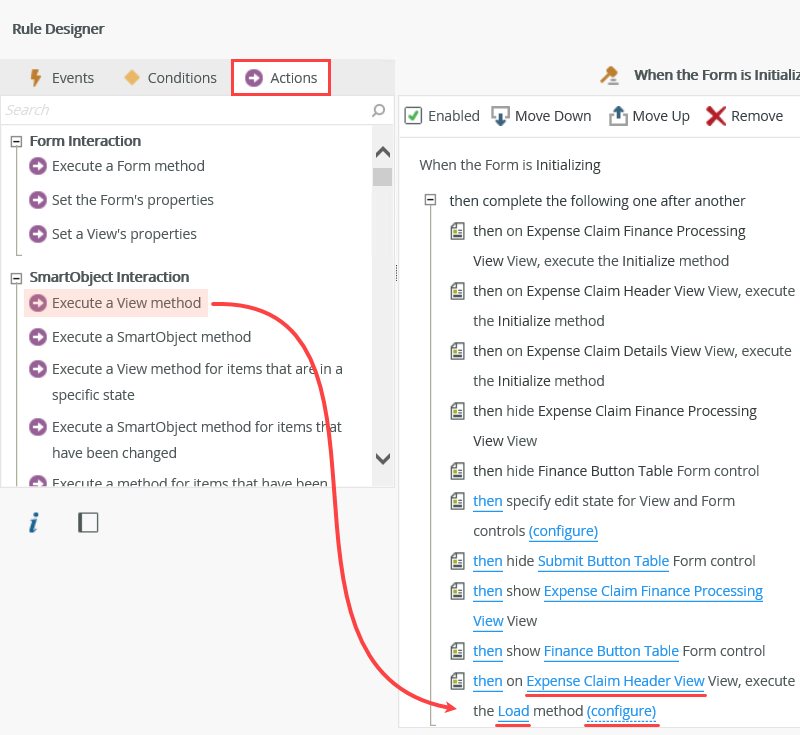
Task: Click inside the Search input field
Action: (180, 110)
